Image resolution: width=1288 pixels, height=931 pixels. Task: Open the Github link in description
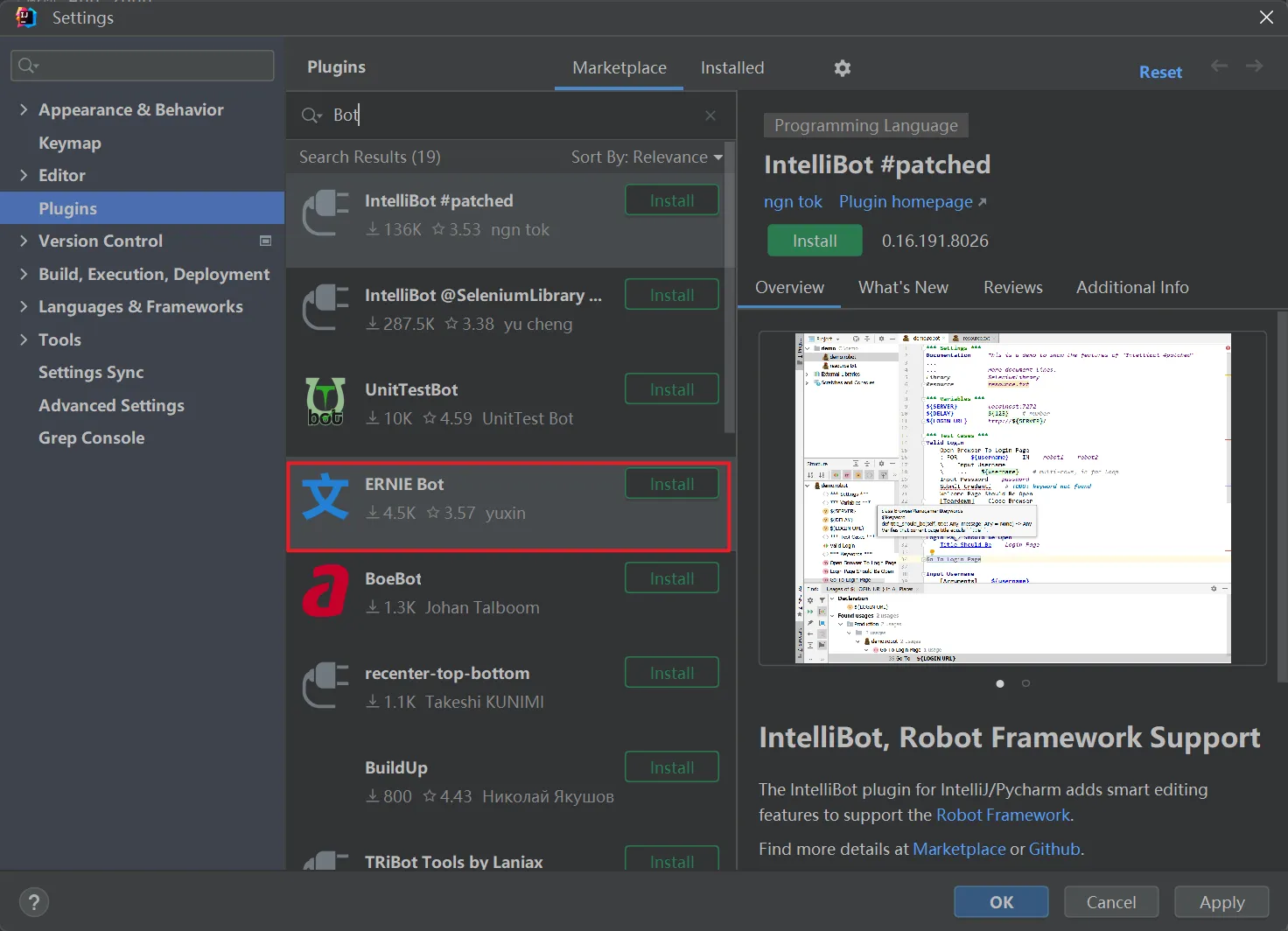(1054, 849)
